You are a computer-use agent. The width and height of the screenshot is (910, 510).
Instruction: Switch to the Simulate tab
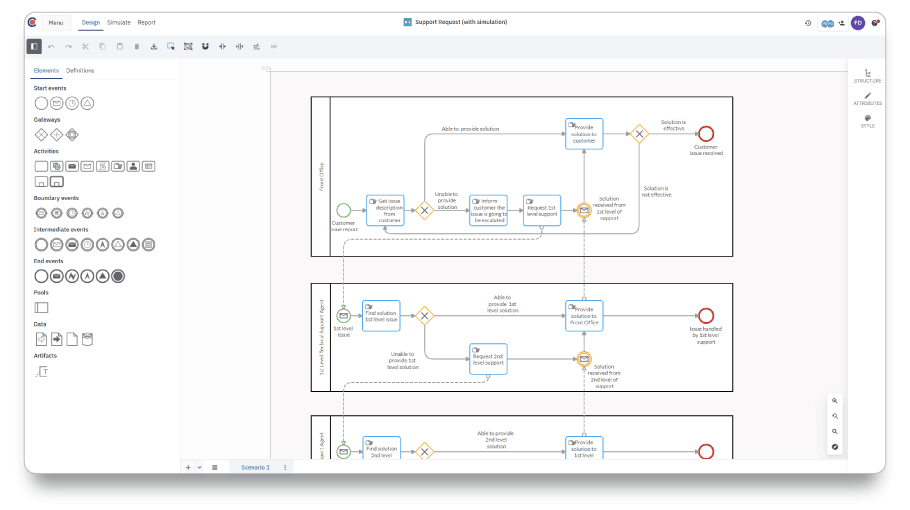pyautogui.click(x=118, y=23)
